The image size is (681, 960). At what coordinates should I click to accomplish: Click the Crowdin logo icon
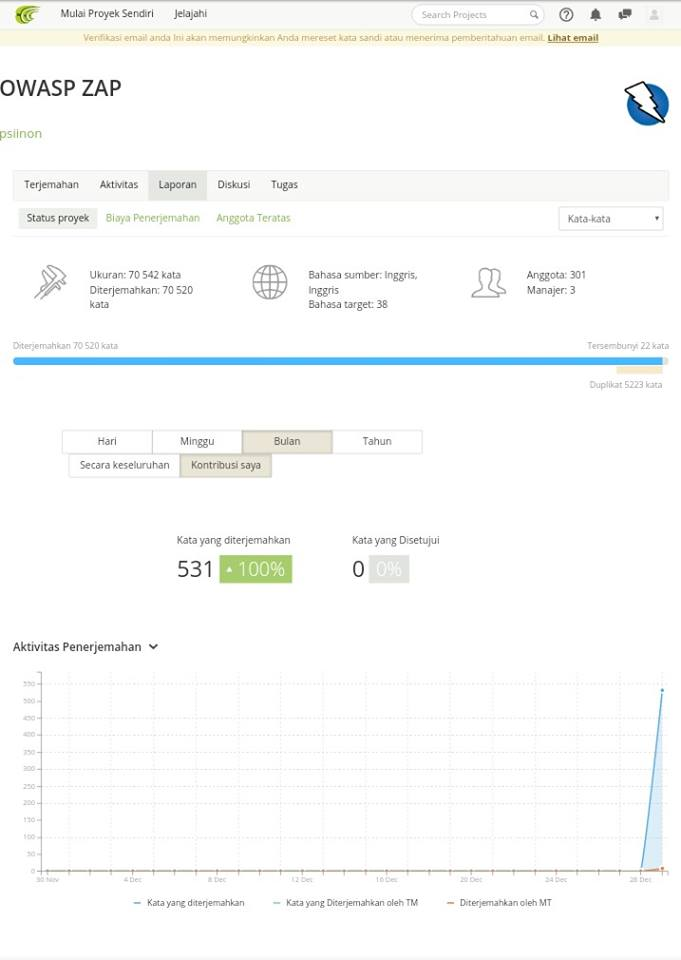27,14
